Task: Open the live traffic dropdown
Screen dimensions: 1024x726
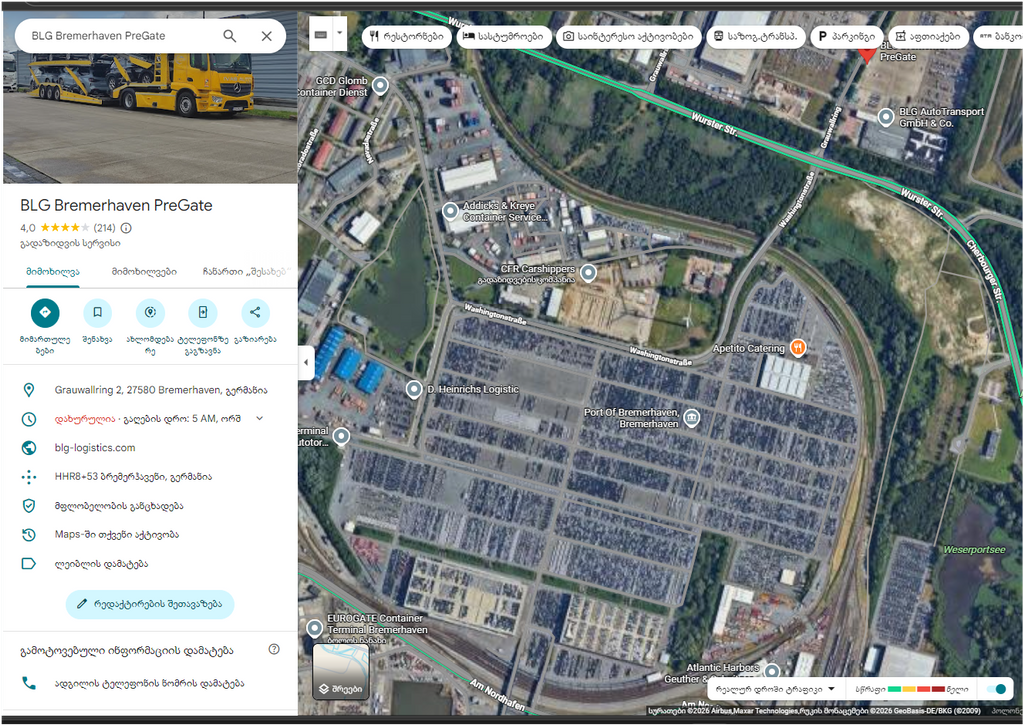Action: click(776, 689)
